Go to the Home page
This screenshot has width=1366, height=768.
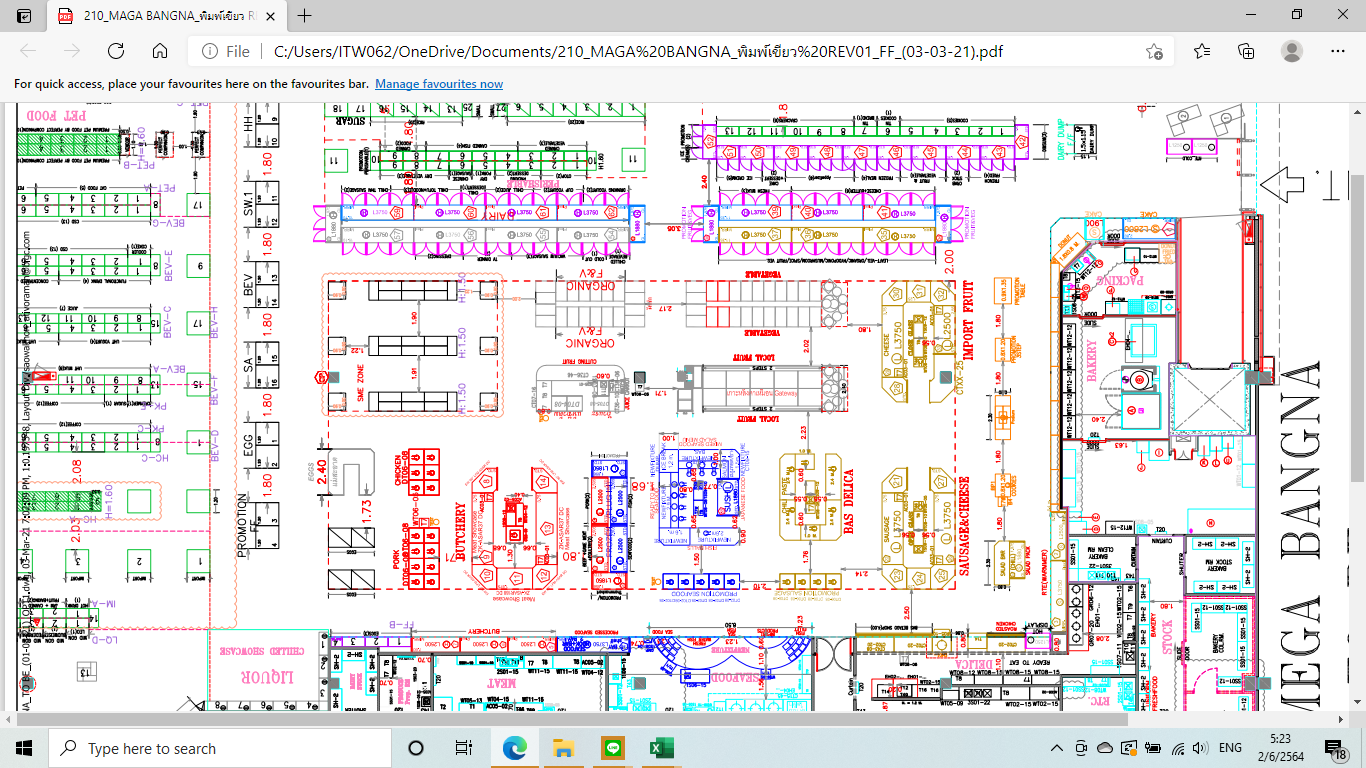[160, 51]
